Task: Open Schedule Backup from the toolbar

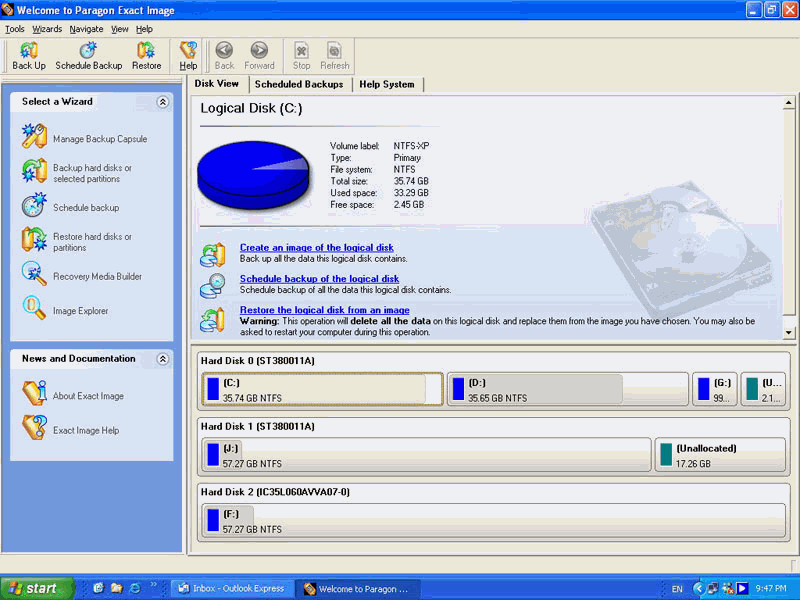Action: click(x=89, y=56)
